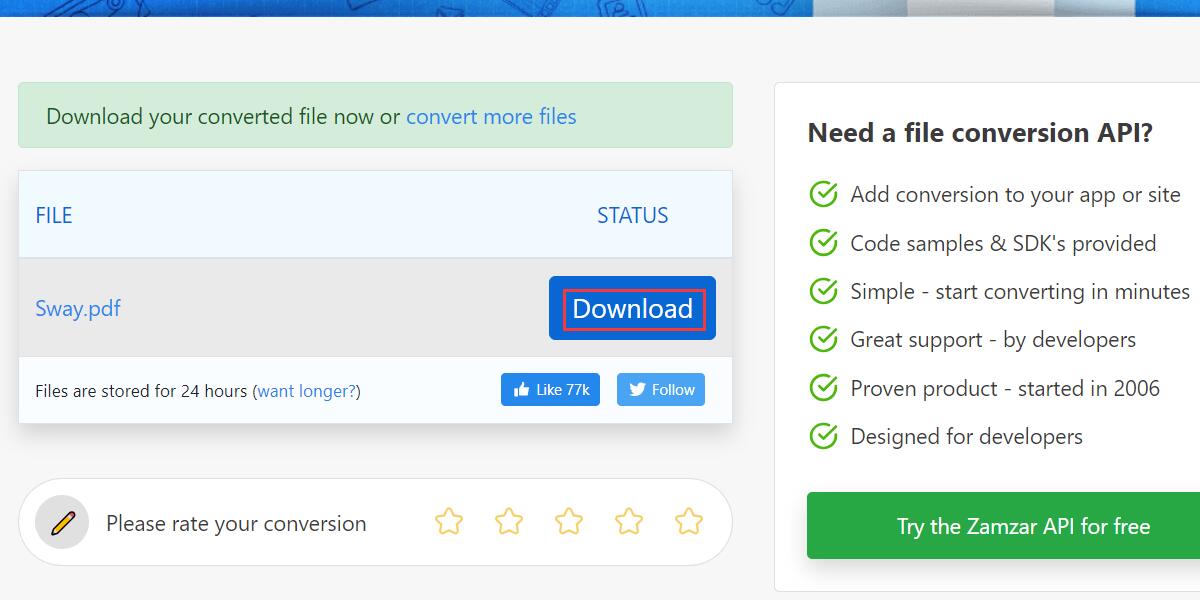Click the 'want longer?' link
The height and width of the screenshot is (600, 1200).
[x=307, y=391]
